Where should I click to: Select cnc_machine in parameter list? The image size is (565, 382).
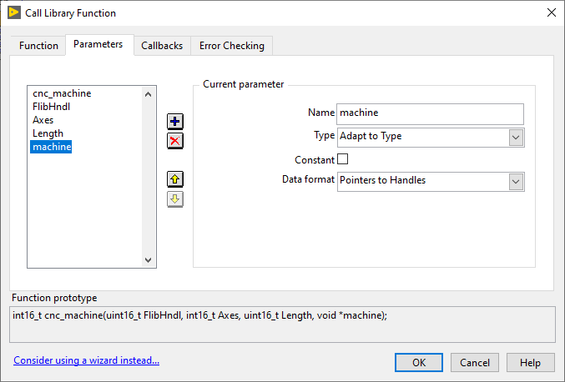pyautogui.click(x=62, y=93)
